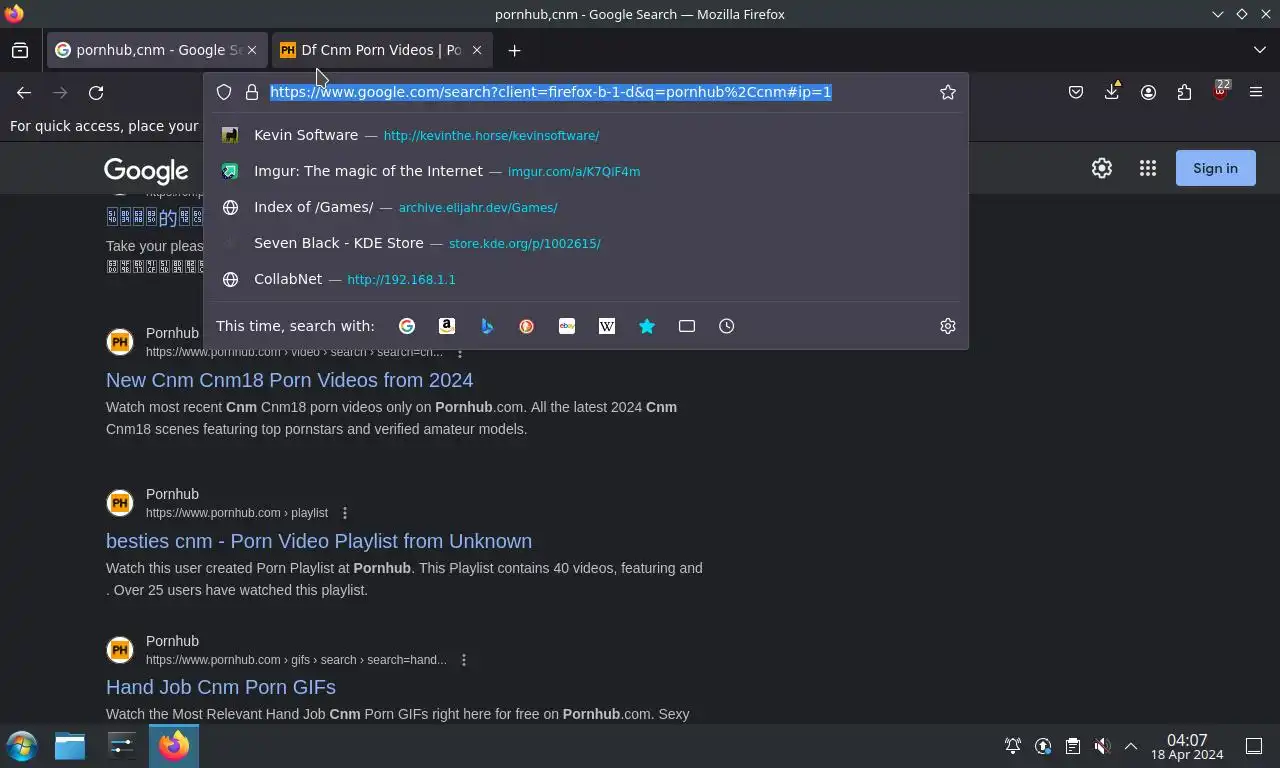The height and width of the screenshot is (768, 1280).
Task: Open the Firefox account menu
Action: [x=1148, y=92]
